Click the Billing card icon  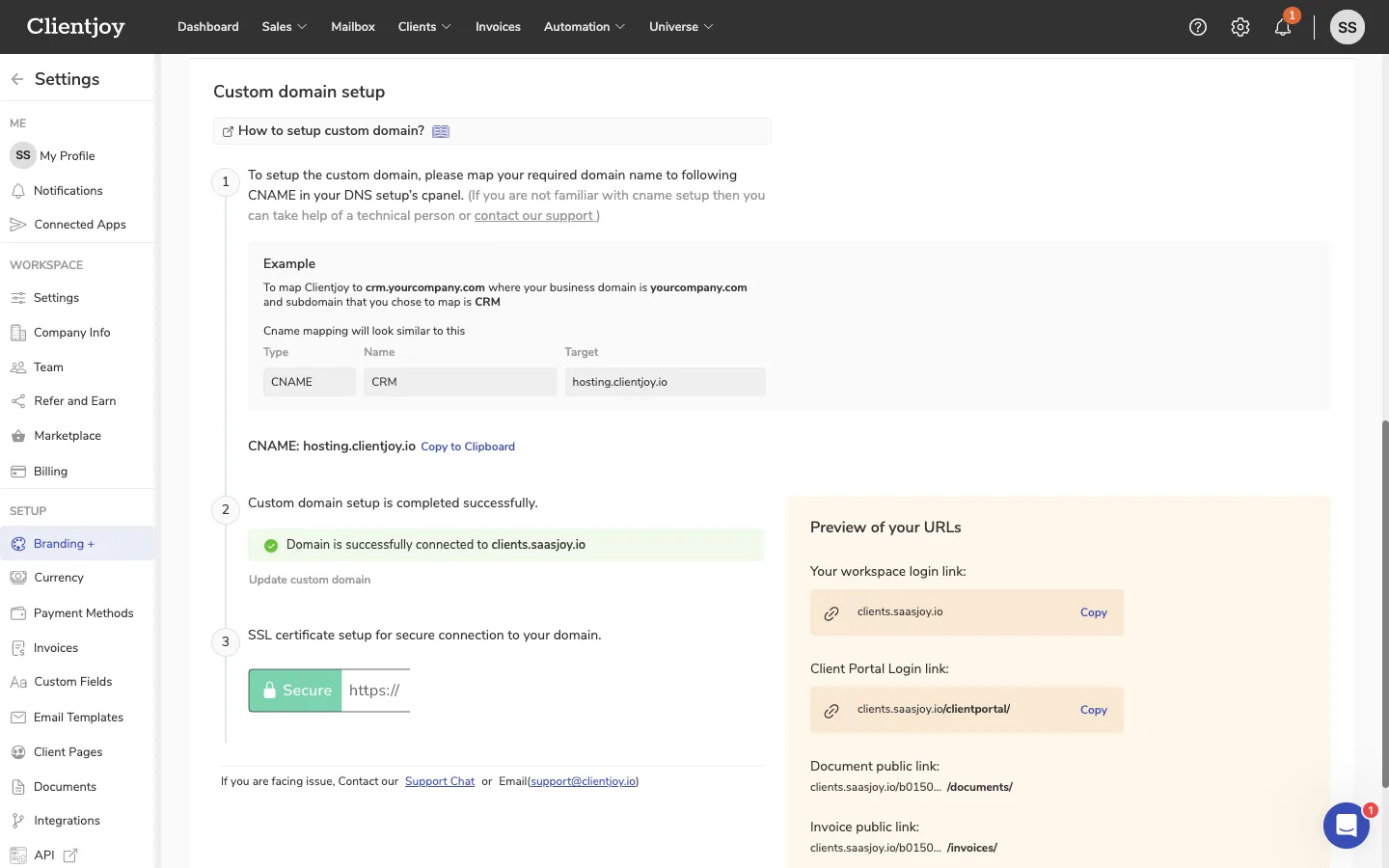click(x=18, y=472)
